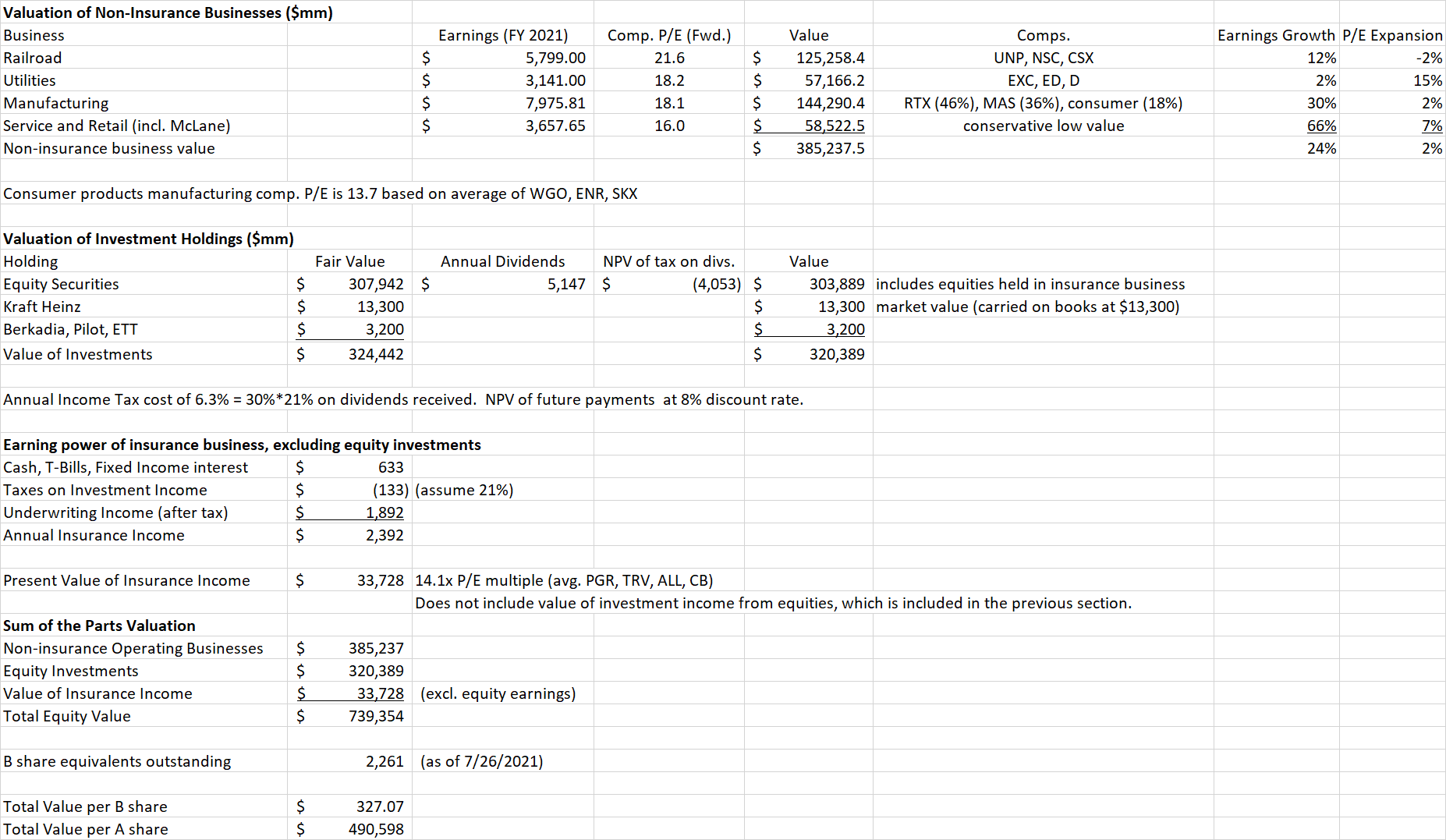Click the 'includes equities held in insurance business' note
Image resolution: width=1446 pixels, height=840 pixels.
click(x=1030, y=284)
